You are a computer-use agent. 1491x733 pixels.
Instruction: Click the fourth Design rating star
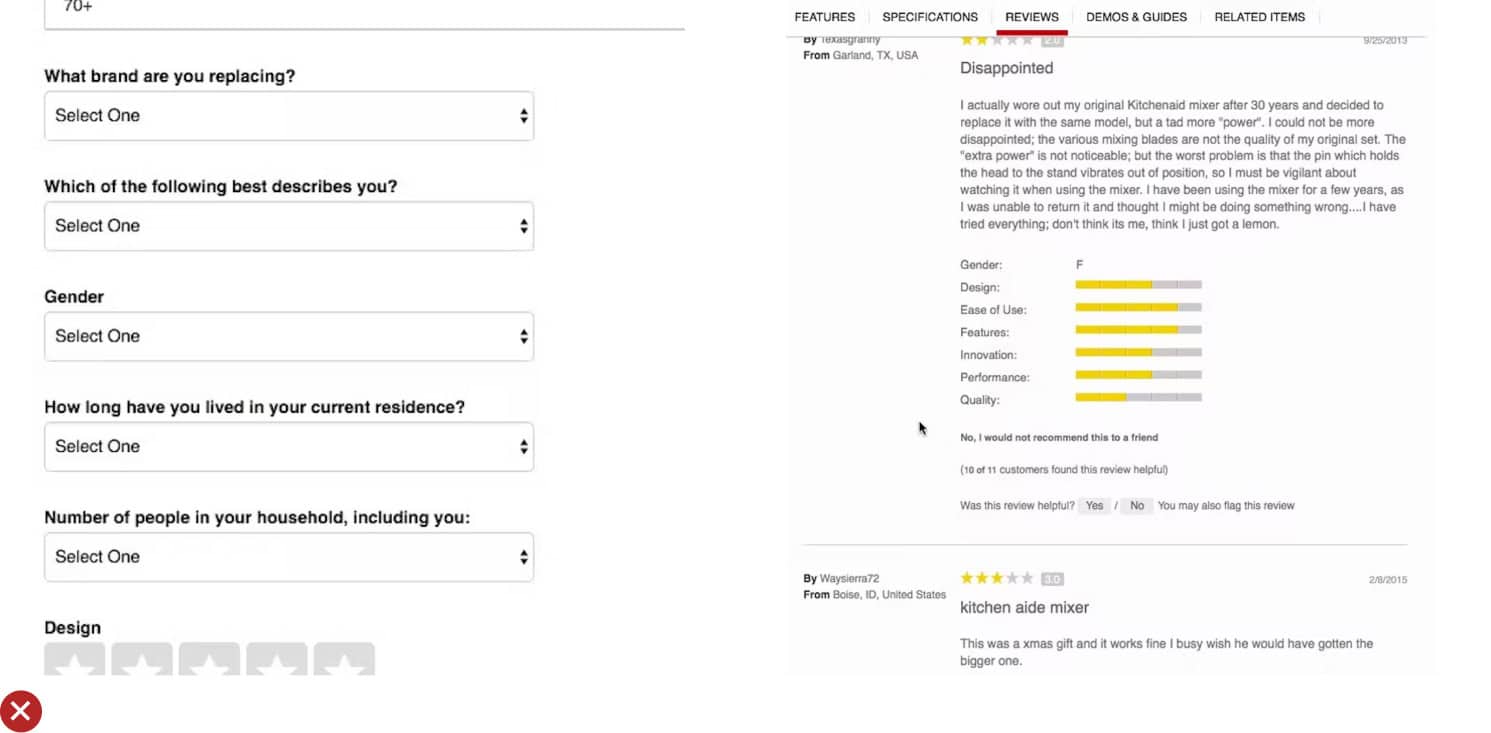[277, 661]
